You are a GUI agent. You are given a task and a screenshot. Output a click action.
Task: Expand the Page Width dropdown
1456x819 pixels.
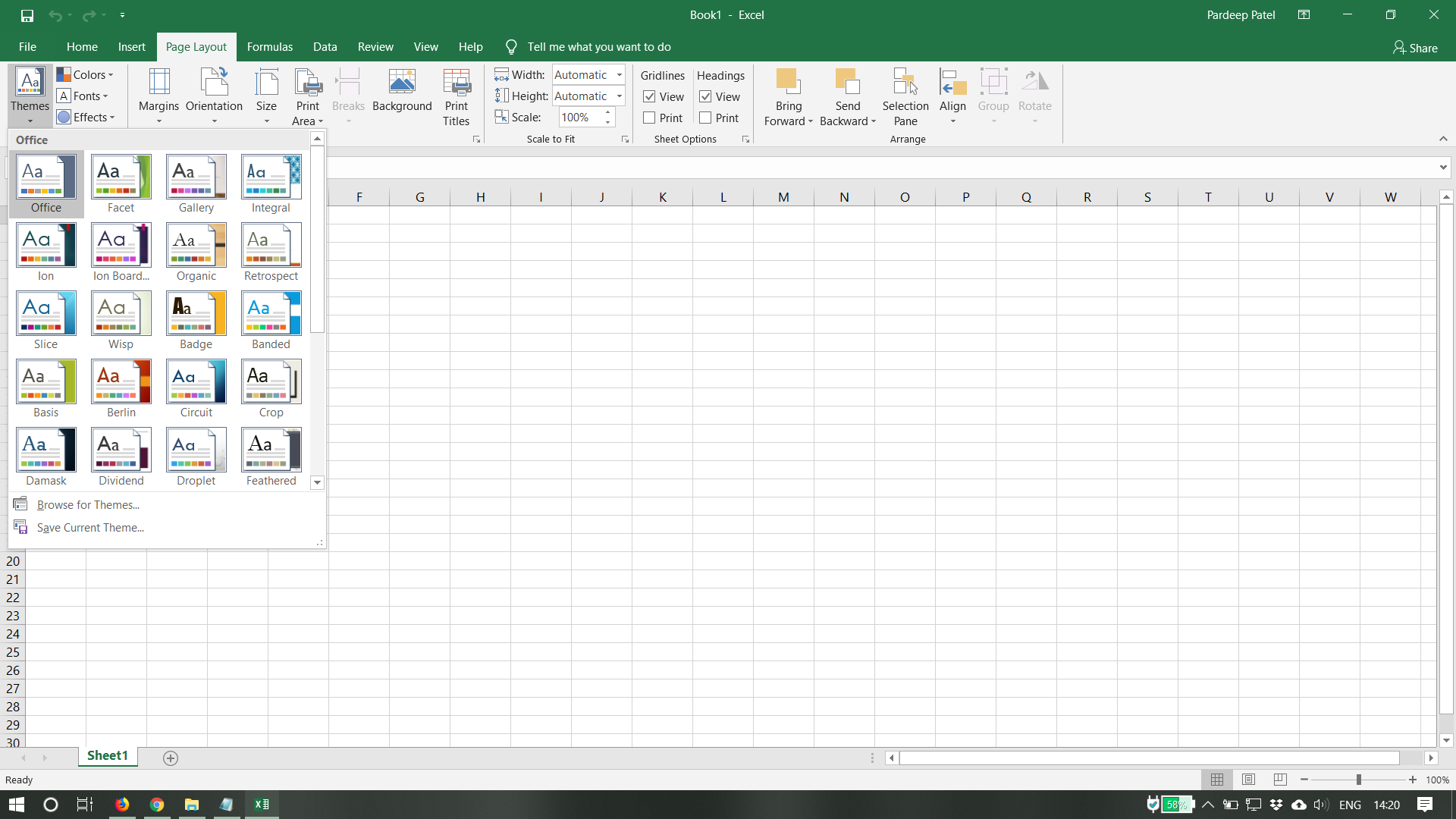[620, 75]
